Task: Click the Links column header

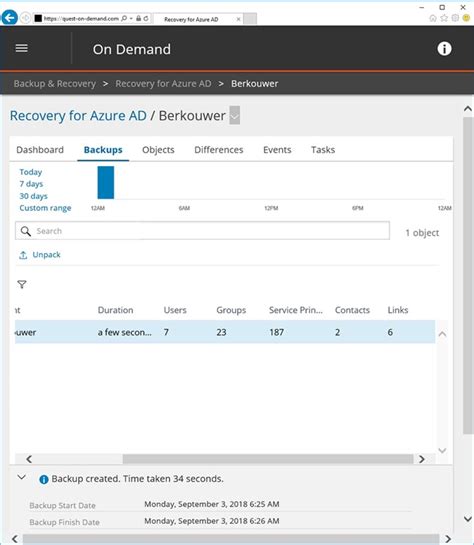Action: click(398, 310)
